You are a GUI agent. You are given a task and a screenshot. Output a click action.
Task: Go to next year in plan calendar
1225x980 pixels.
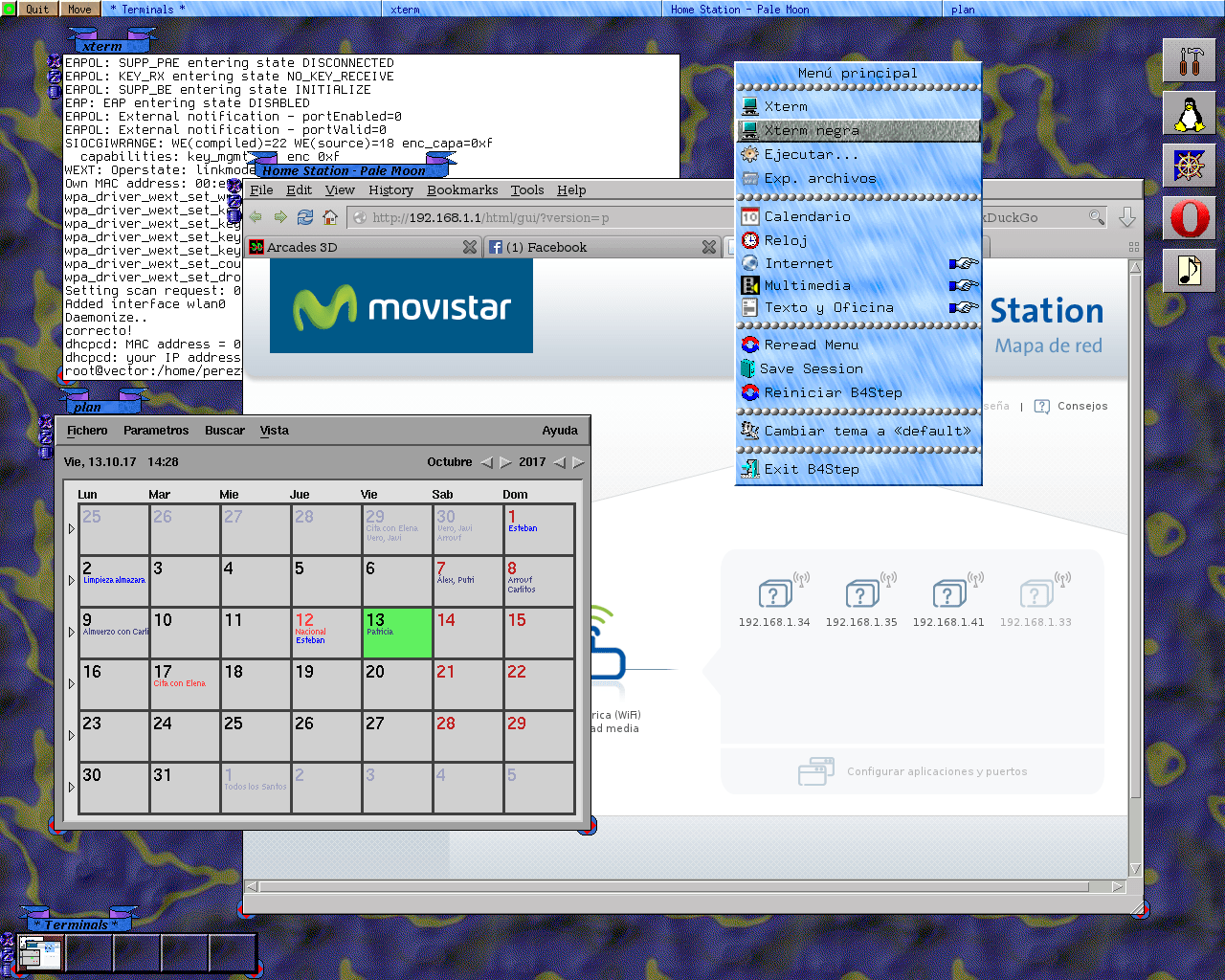(578, 462)
